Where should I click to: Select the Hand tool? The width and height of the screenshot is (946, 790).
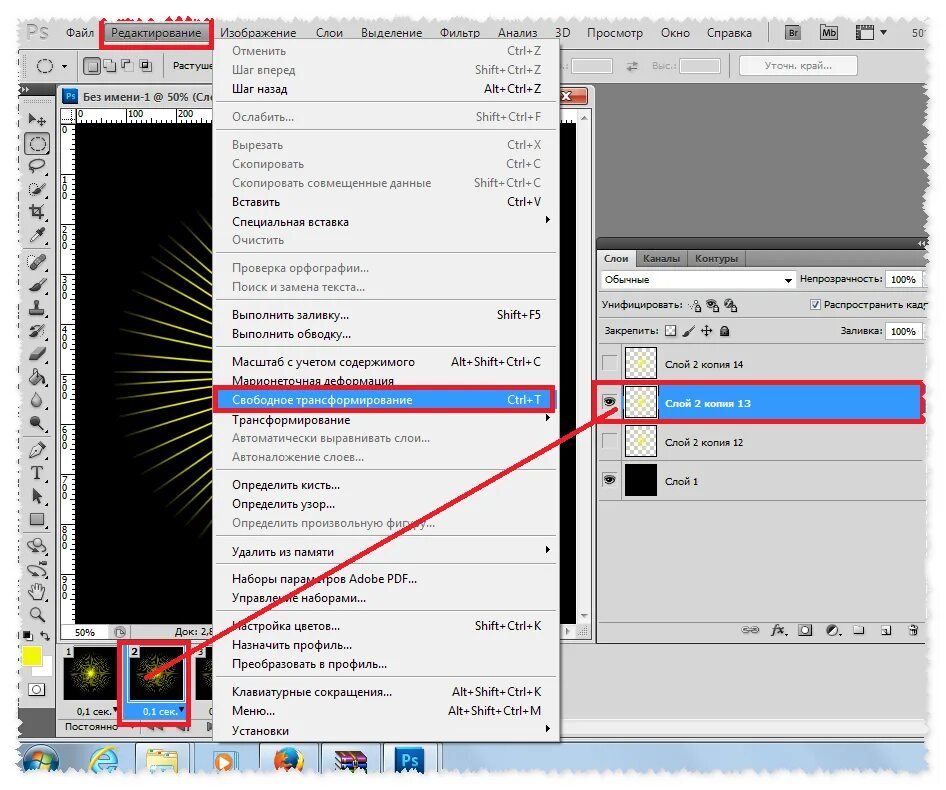[37, 591]
